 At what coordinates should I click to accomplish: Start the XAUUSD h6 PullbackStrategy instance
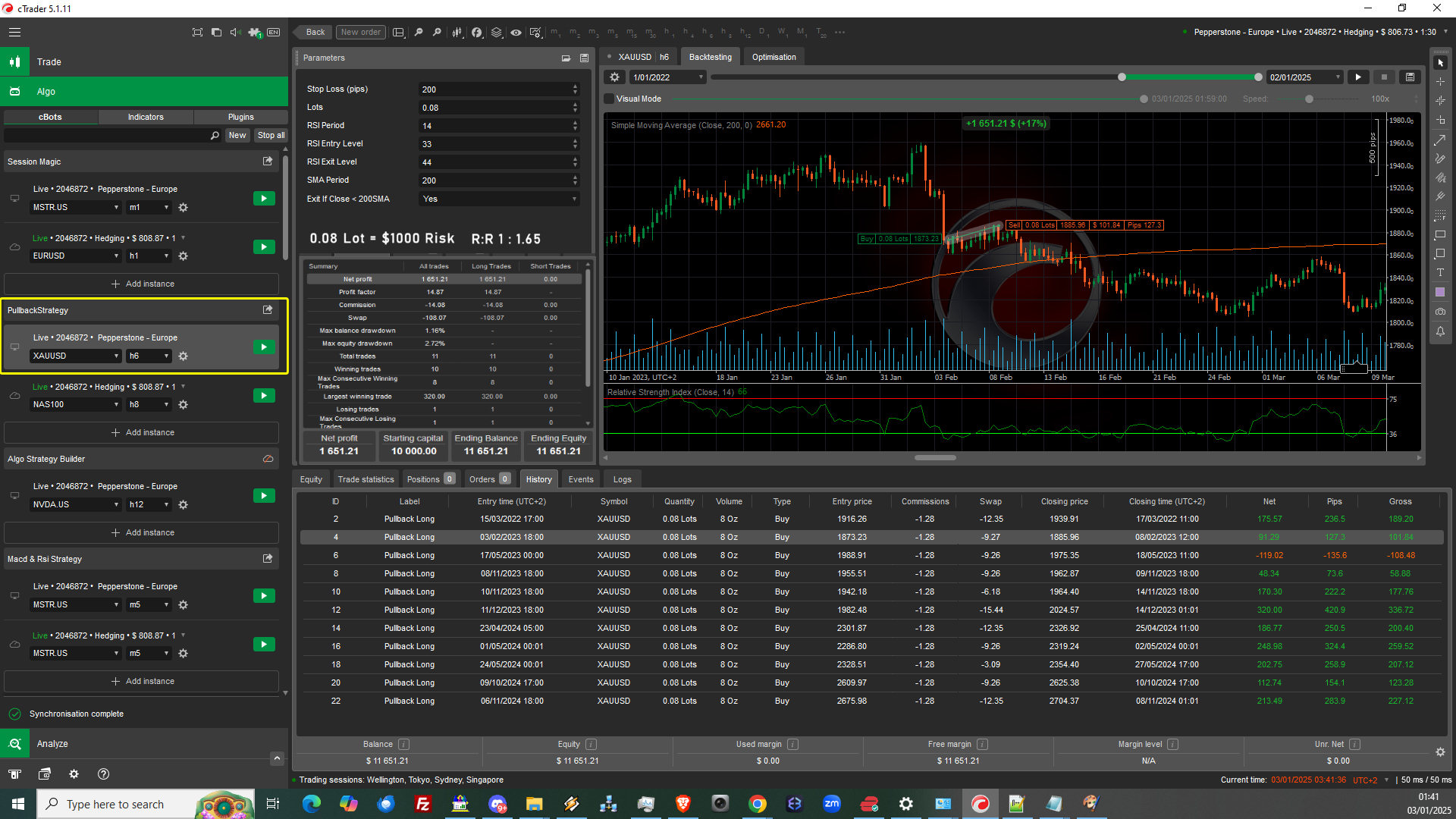(264, 347)
